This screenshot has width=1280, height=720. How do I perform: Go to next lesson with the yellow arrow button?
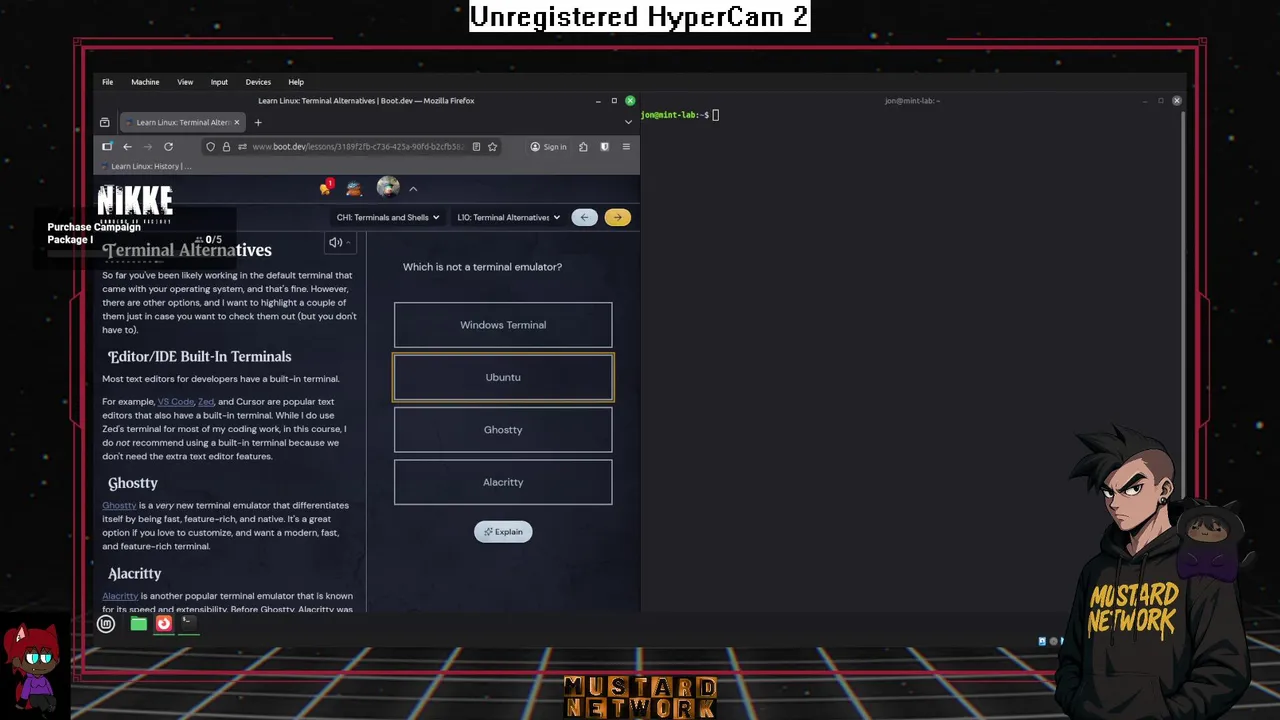617,217
